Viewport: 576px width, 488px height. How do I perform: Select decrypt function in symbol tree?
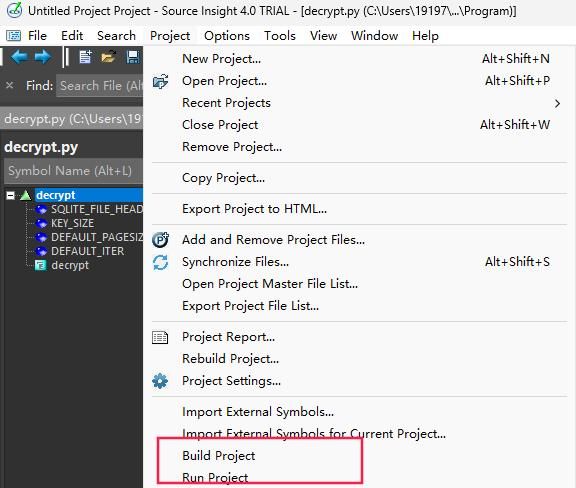pos(70,265)
